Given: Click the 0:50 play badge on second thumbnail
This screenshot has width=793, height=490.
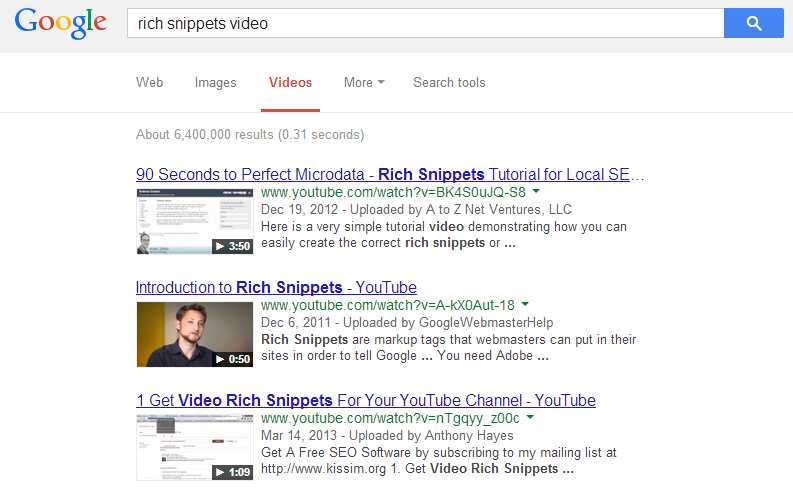Looking at the screenshot, I should [232, 359].
